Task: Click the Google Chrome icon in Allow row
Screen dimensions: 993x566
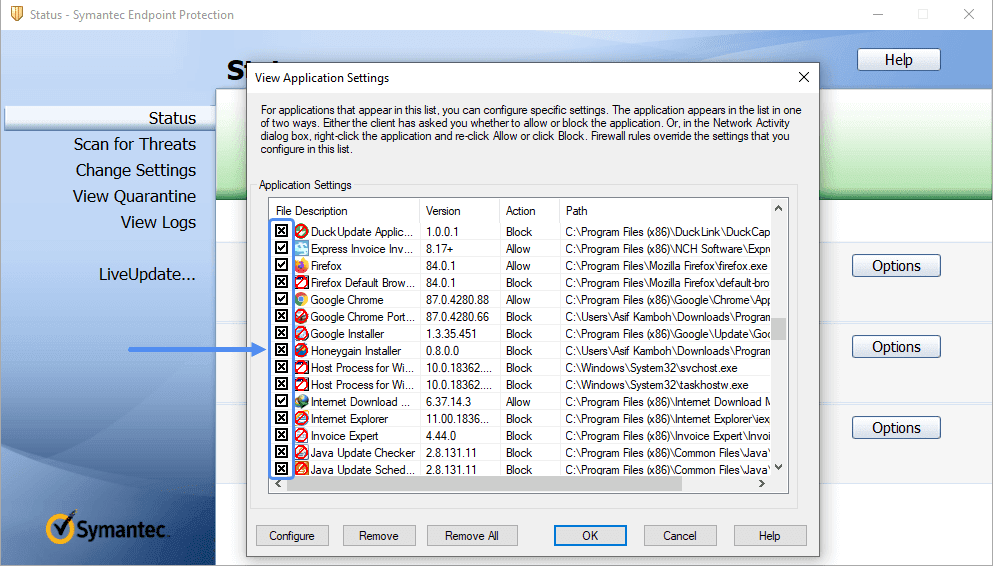Action: coord(301,299)
